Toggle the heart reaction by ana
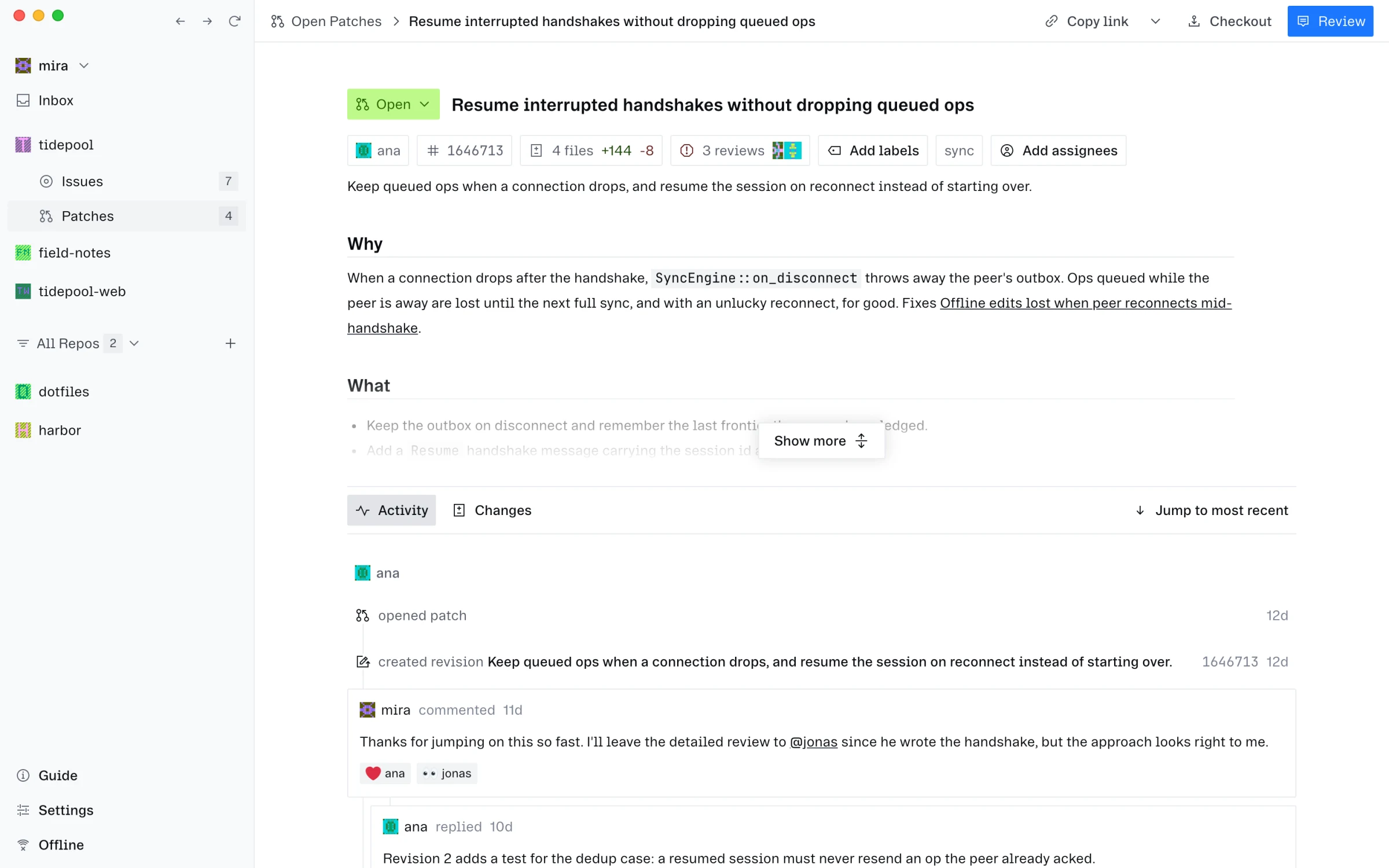This screenshot has height=868, width=1389. click(x=385, y=773)
